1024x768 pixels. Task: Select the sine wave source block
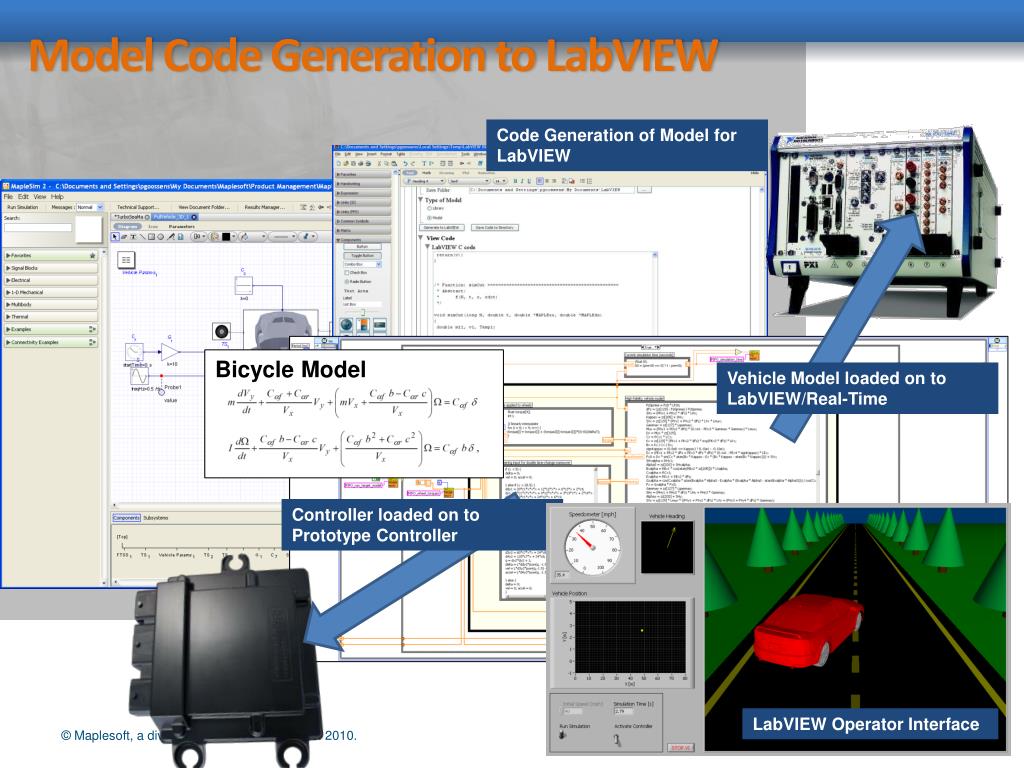139,376
